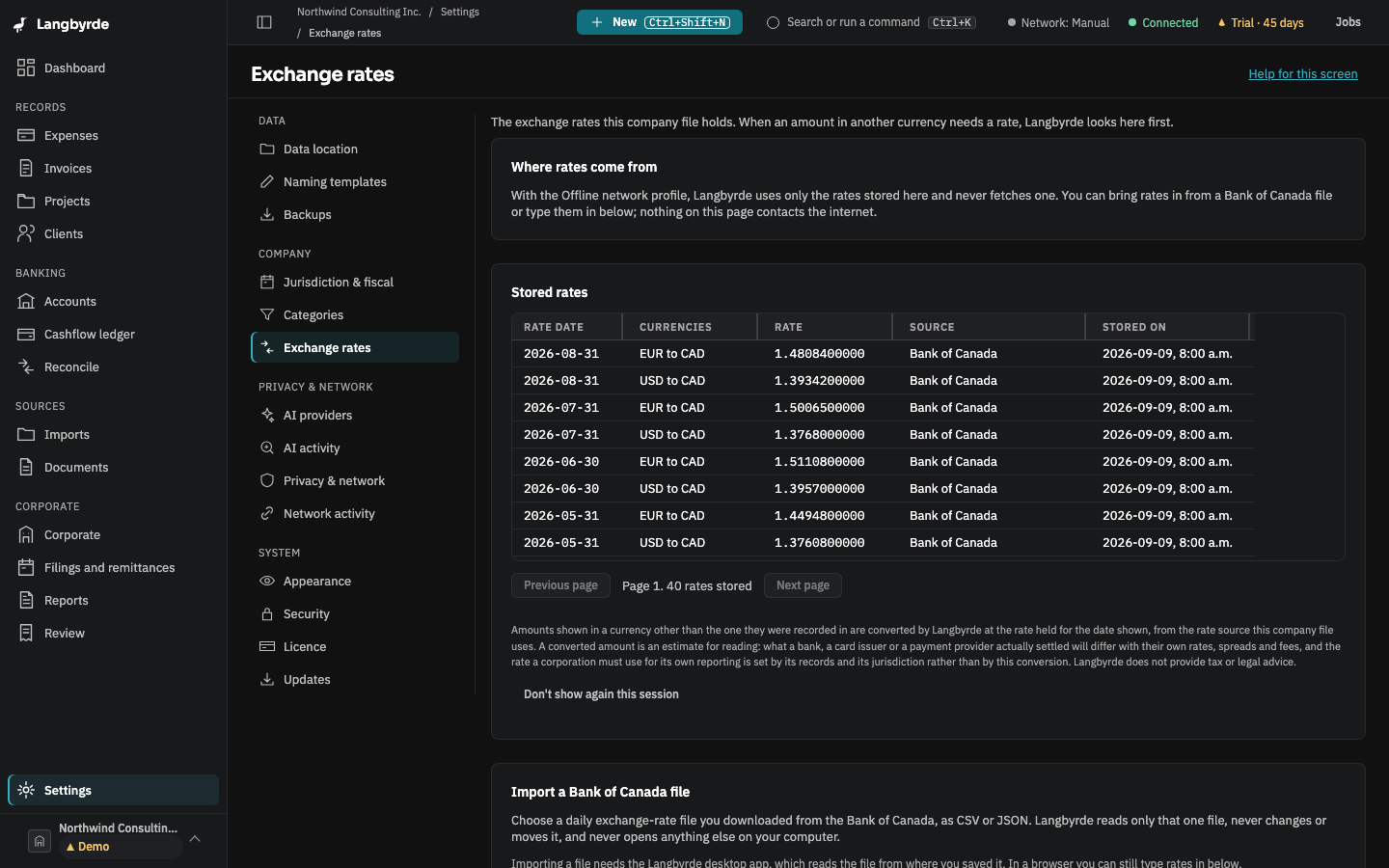The width and height of the screenshot is (1389, 868).
Task: Open Help for this screen link
Action: click(1303, 74)
